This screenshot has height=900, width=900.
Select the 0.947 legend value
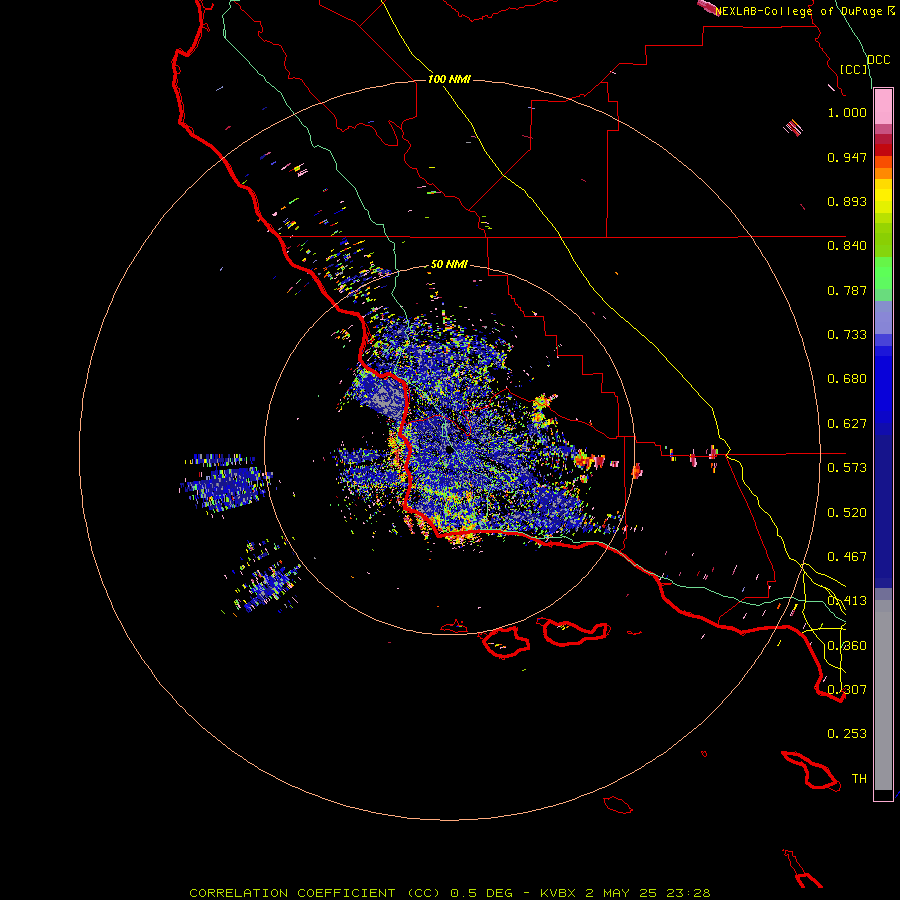coord(847,157)
